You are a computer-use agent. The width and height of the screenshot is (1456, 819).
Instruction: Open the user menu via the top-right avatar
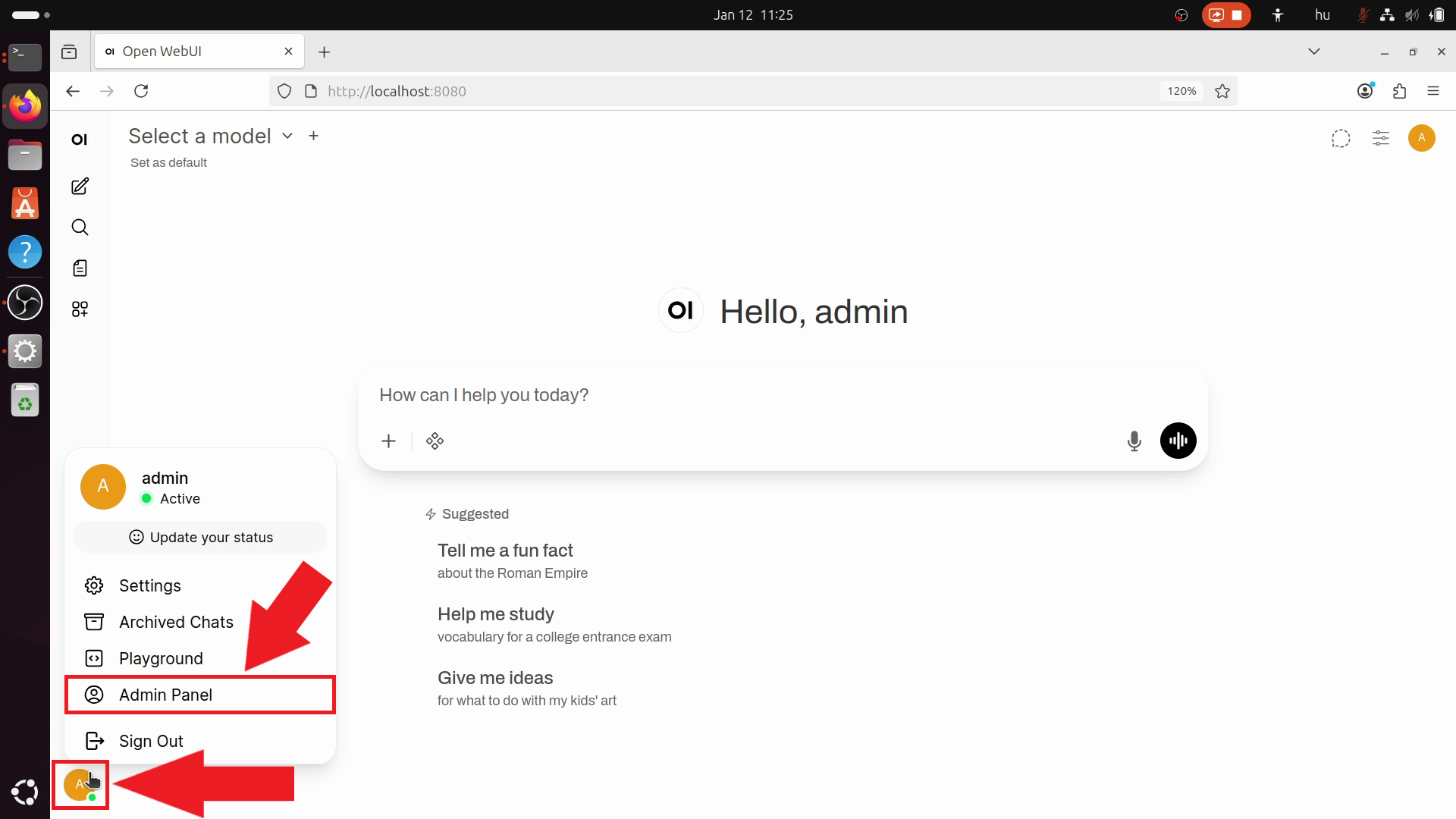tap(1421, 138)
